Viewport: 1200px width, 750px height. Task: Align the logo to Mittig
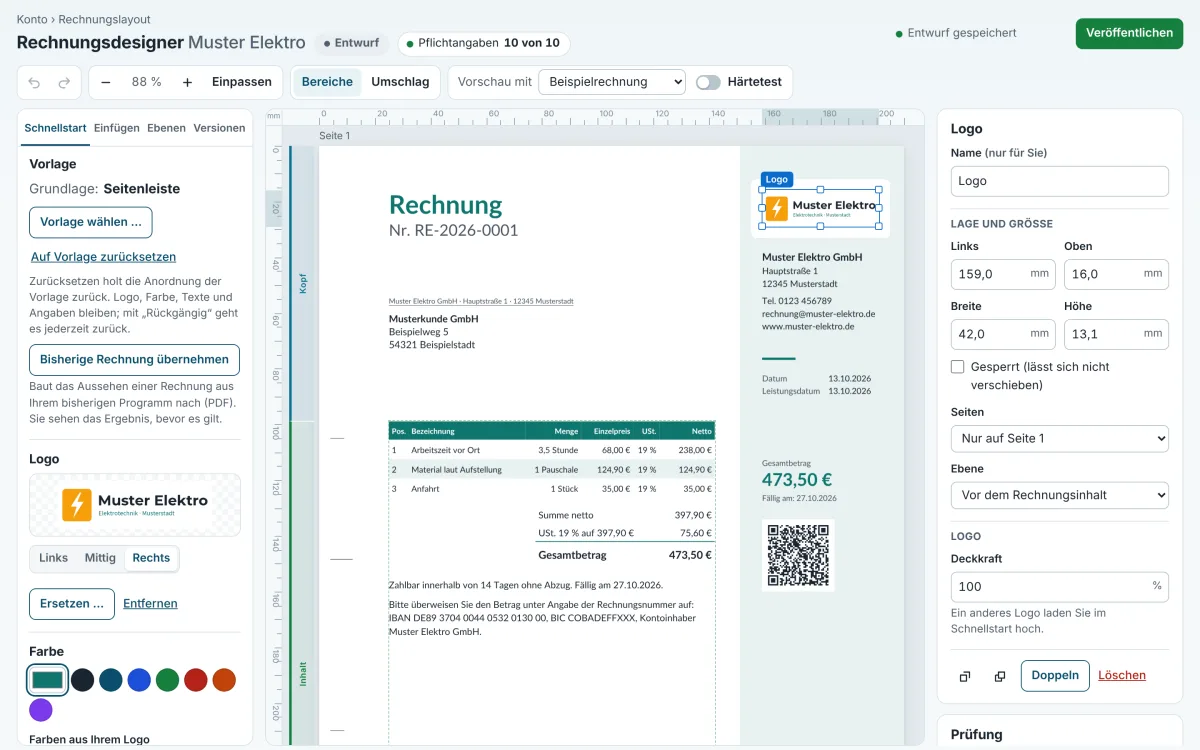[x=100, y=558]
